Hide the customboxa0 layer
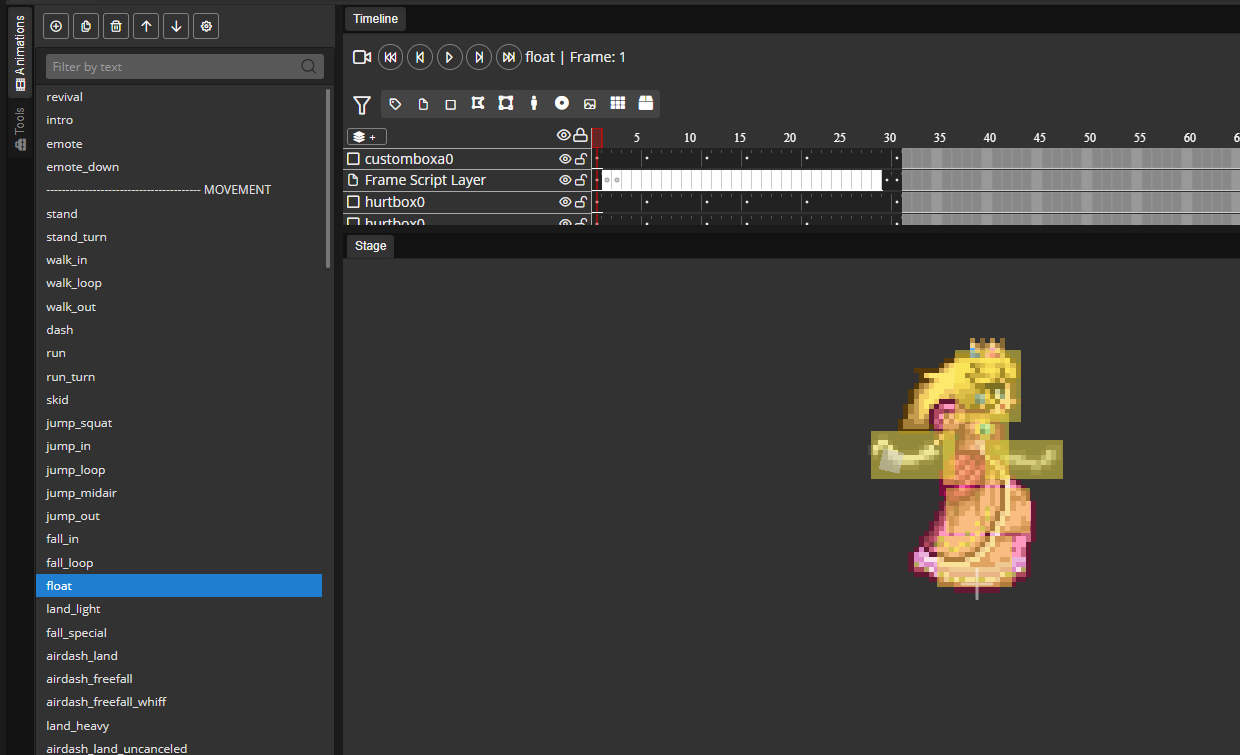The width and height of the screenshot is (1240, 755). pos(565,159)
